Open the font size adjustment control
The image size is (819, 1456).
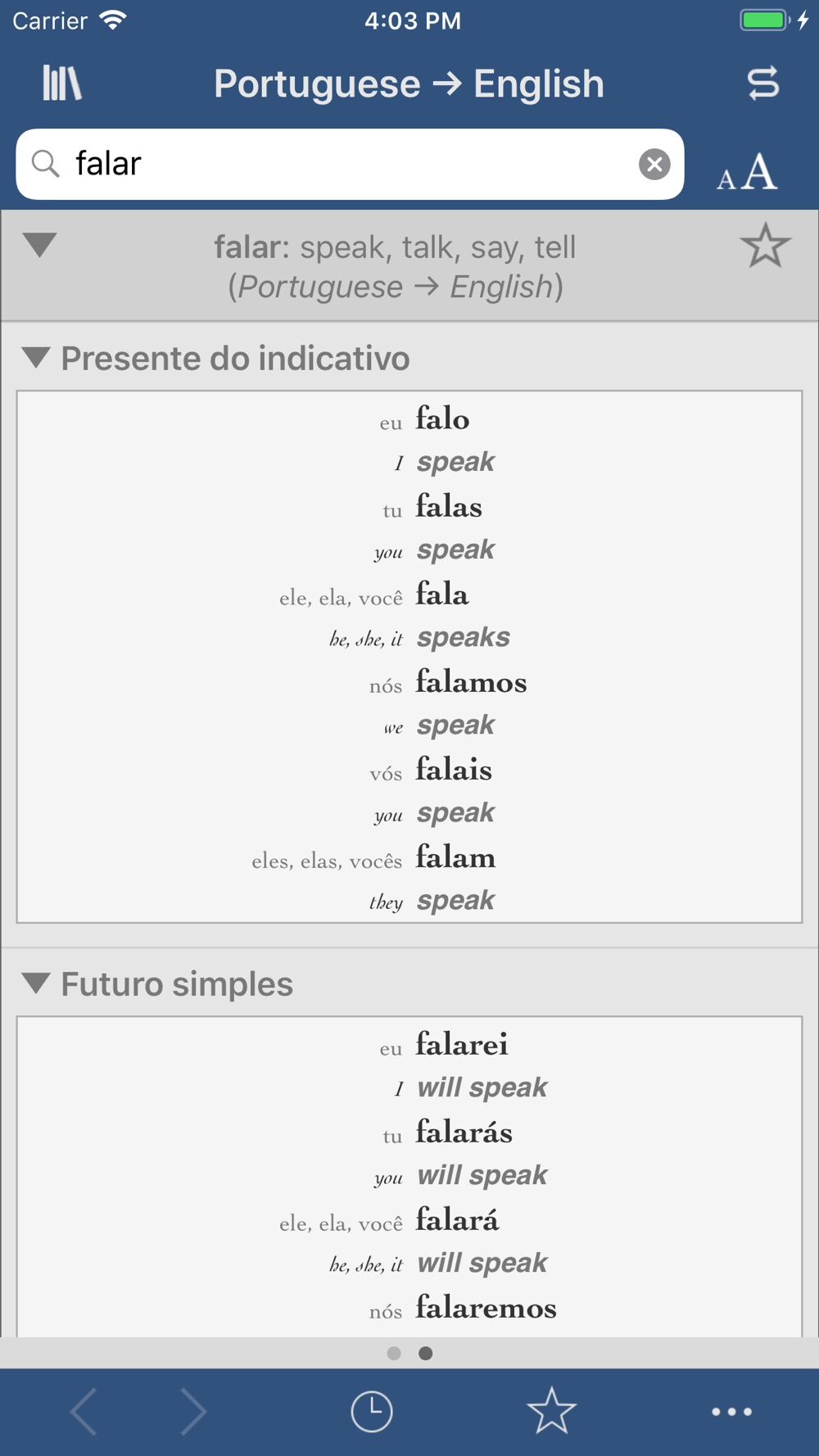click(x=747, y=171)
